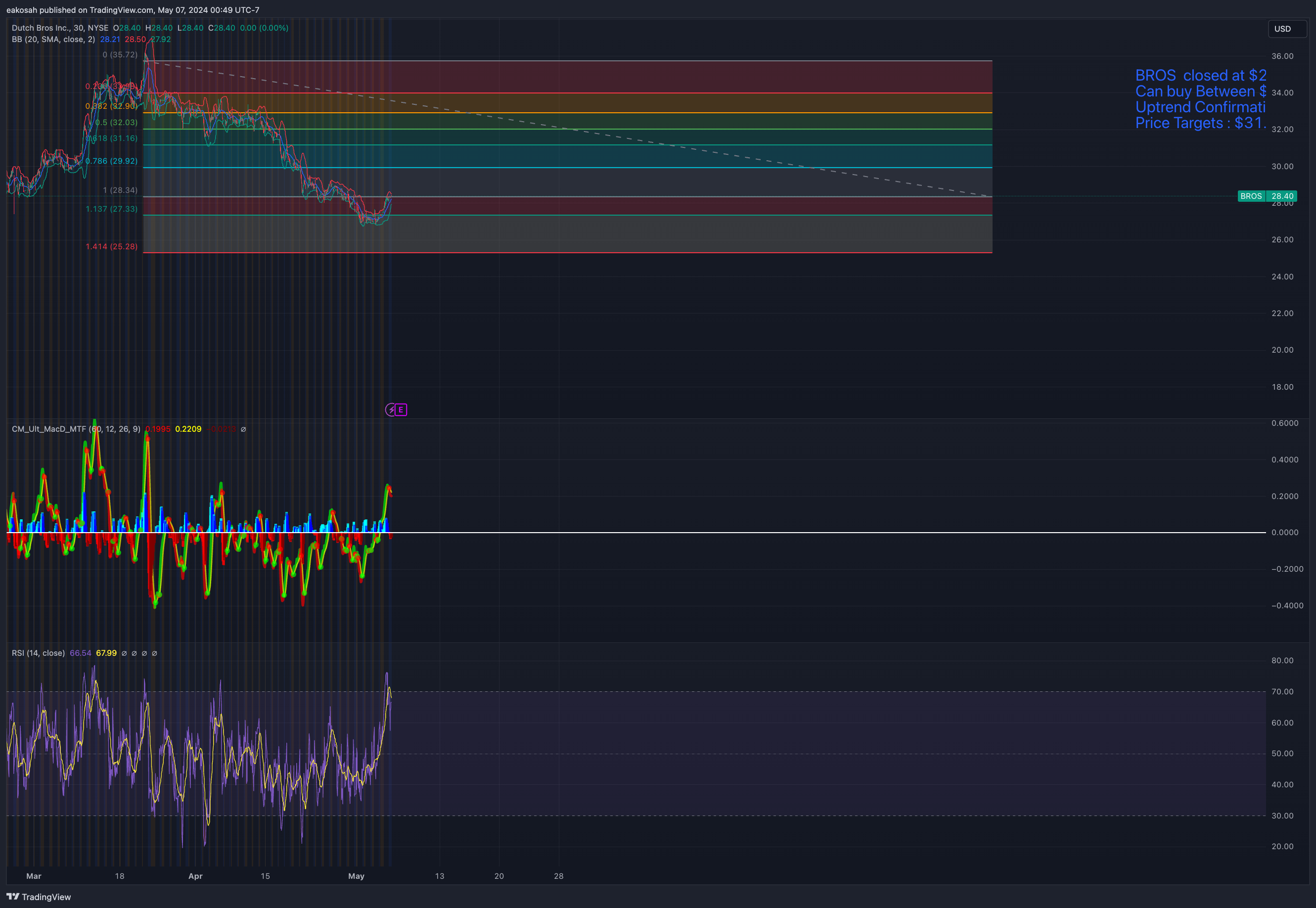
Task: Click the 30.00 price axis label
Action: (1282, 166)
